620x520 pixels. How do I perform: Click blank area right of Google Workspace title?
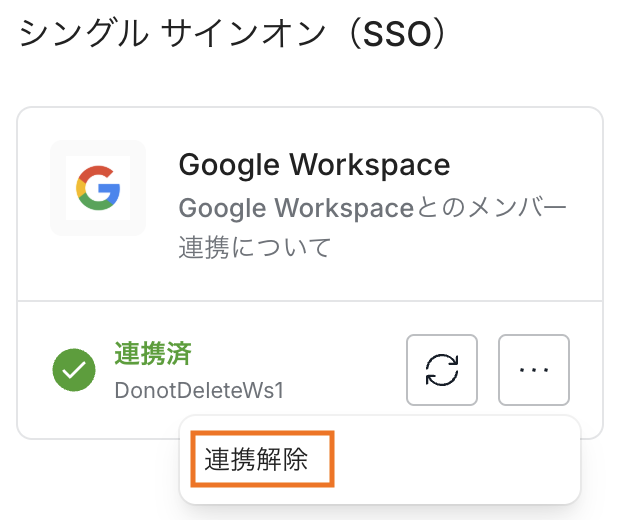coord(520,164)
